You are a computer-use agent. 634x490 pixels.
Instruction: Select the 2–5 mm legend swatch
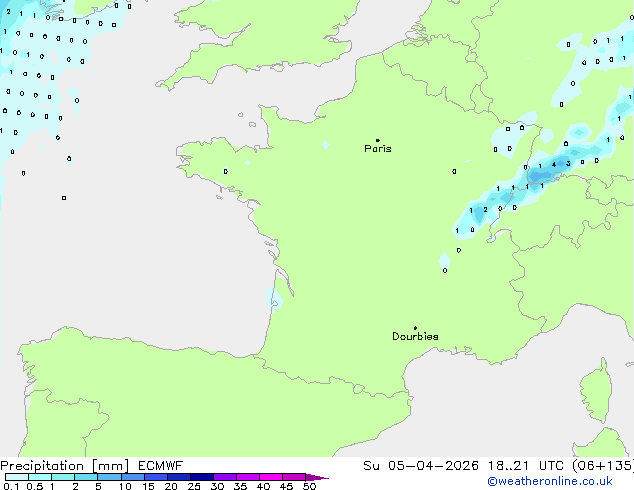pyautogui.click(x=86, y=477)
